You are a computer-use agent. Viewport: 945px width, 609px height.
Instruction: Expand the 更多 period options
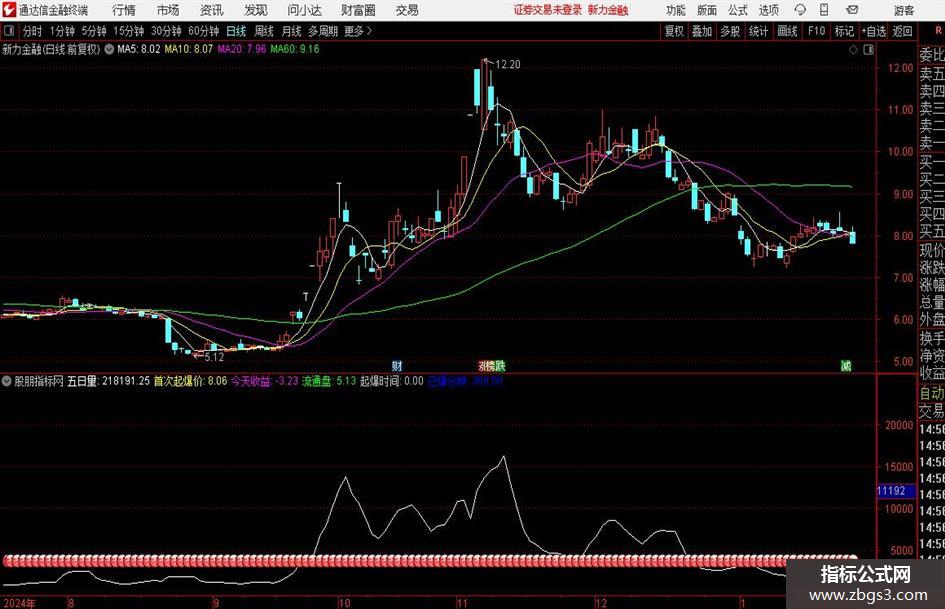358,31
